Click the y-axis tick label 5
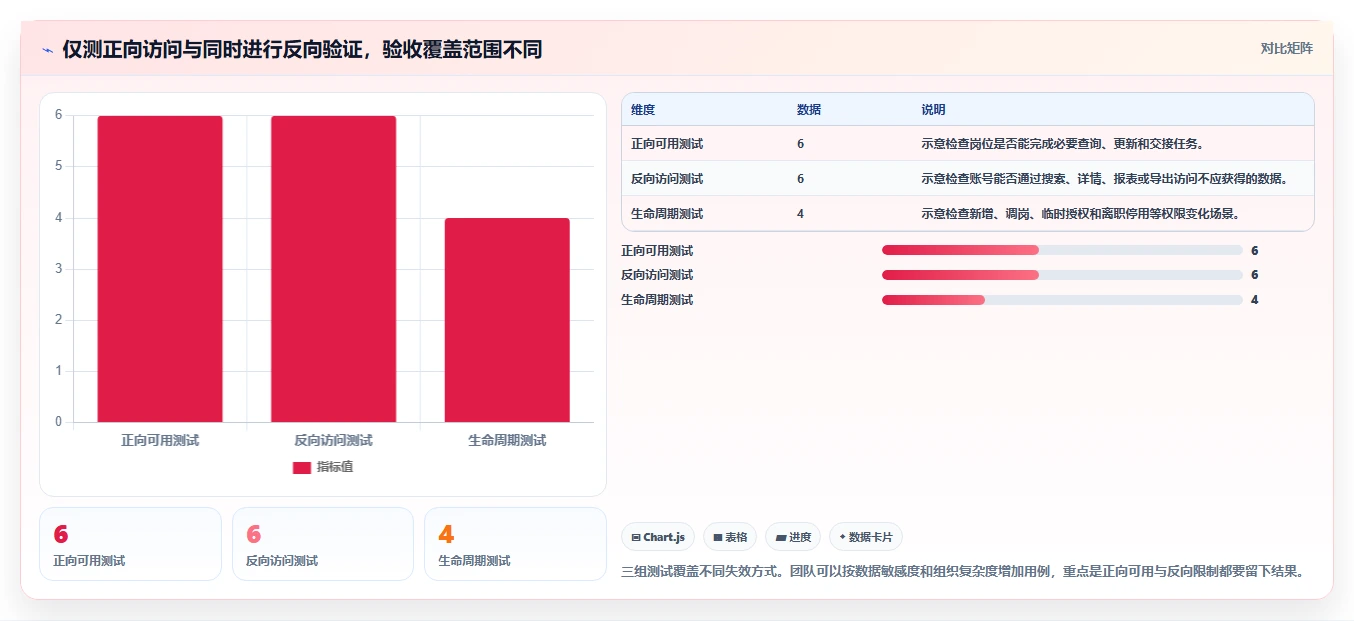Viewport: 1354px width, 621px height. pyautogui.click(x=58, y=166)
